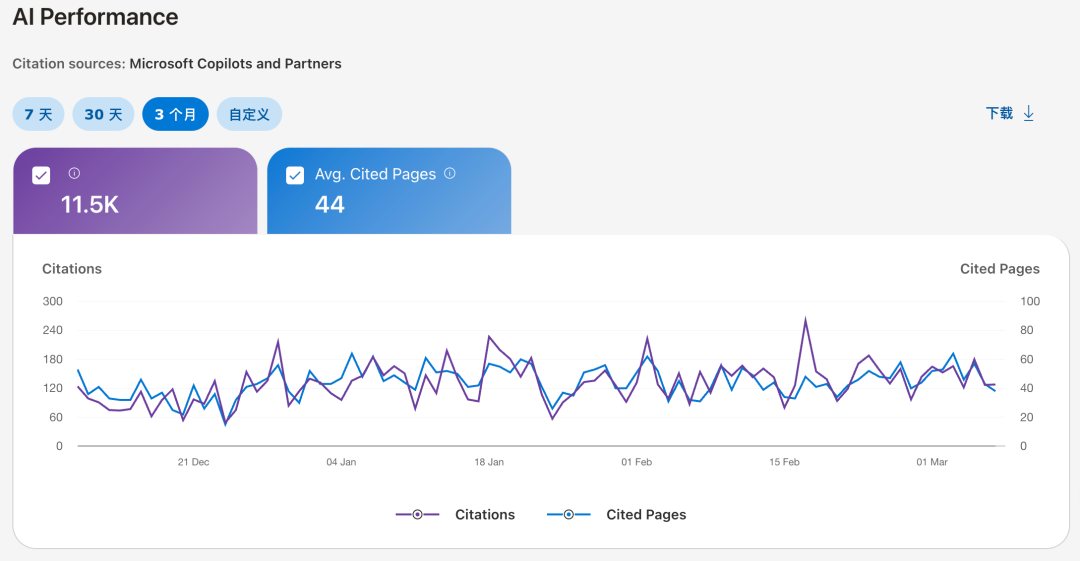
Task: Toggle Cited Pages series via legend label
Action: (x=646, y=514)
